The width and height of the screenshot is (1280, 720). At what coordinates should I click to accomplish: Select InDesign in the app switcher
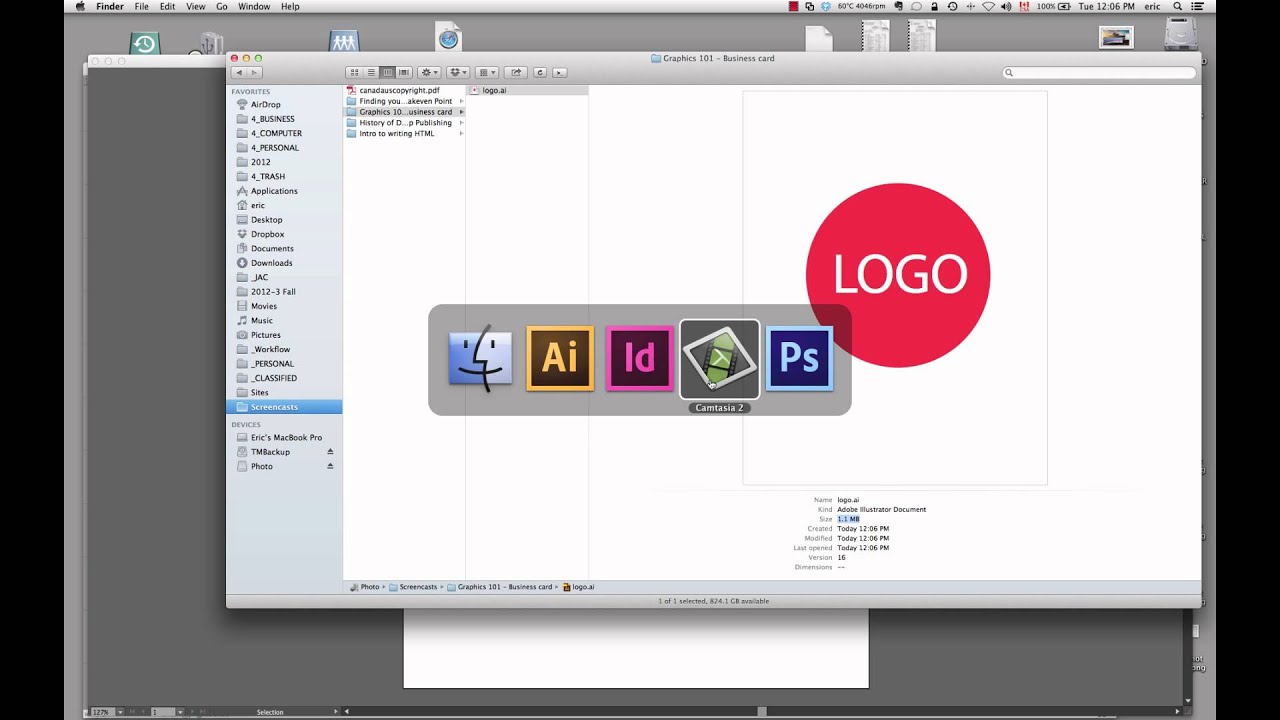(639, 358)
